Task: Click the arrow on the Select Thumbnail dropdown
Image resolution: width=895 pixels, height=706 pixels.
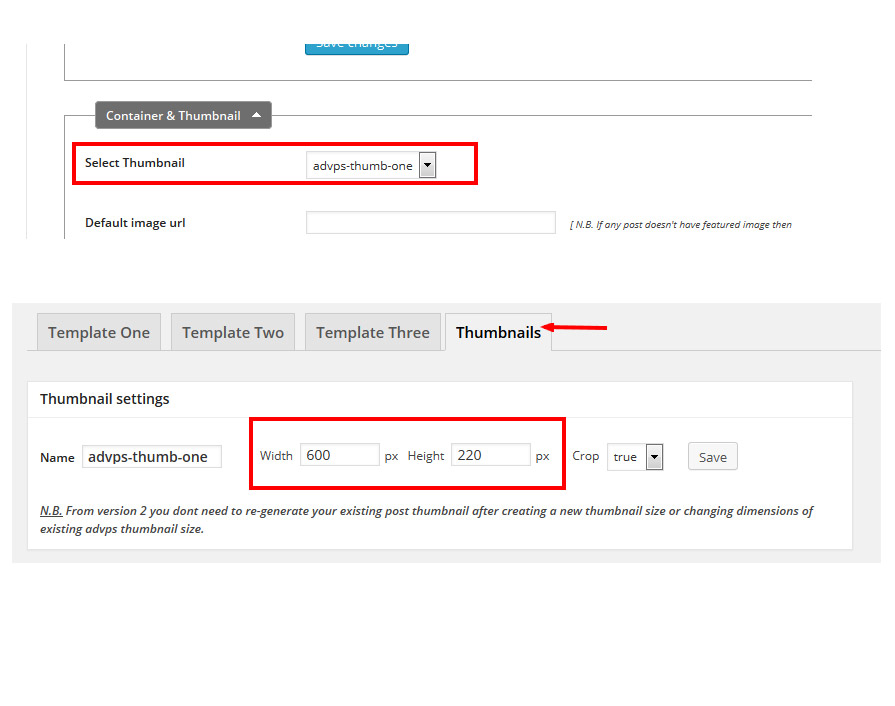Action: [427, 166]
